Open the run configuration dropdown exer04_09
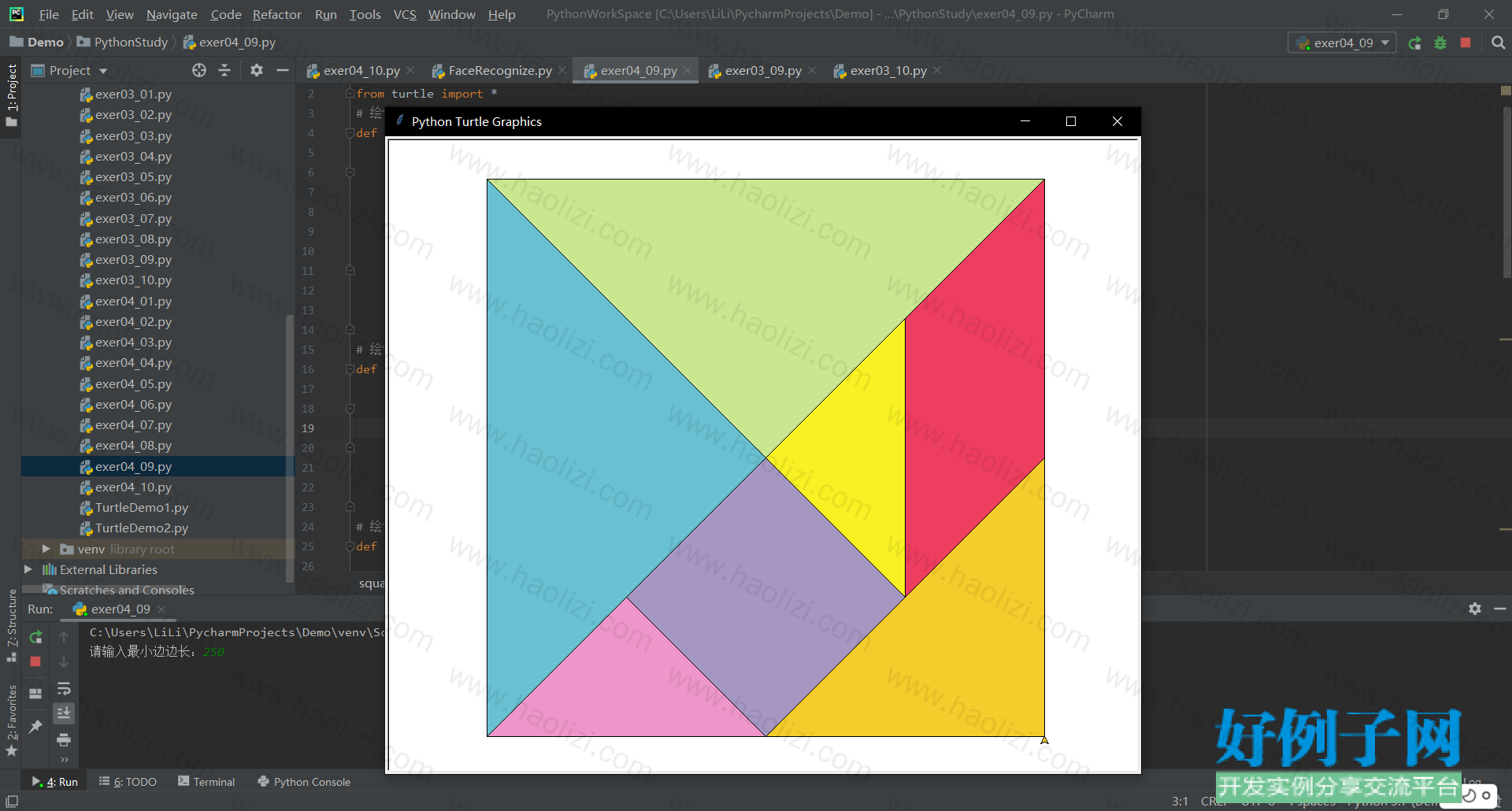 click(x=1342, y=43)
